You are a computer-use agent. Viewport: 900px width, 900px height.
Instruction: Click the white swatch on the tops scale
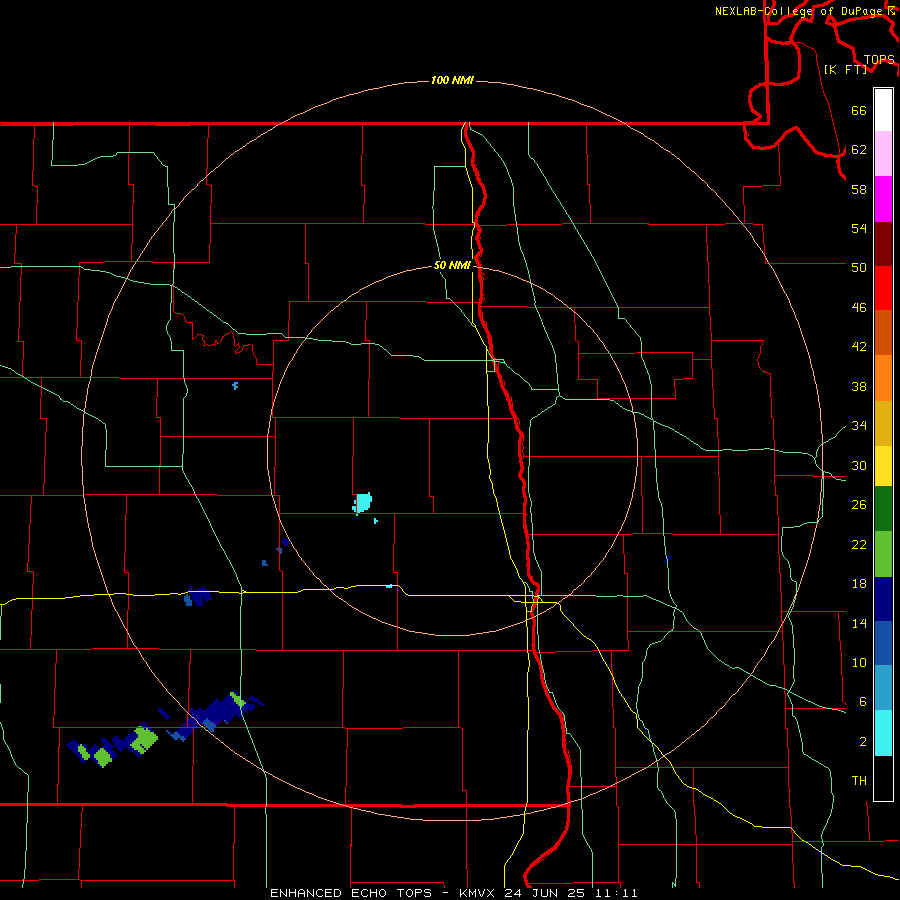(x=883, y=110)
